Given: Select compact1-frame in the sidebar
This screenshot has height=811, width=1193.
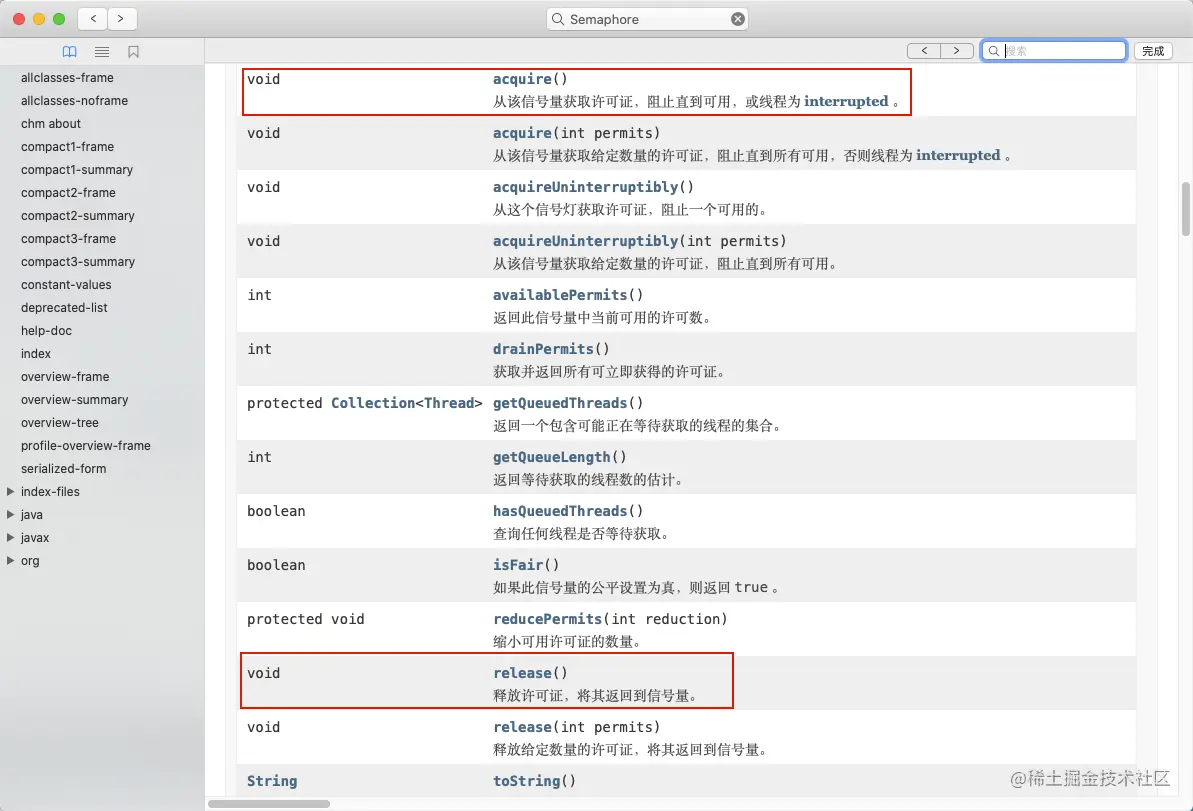Looking at the screenshot, I should [68, 146].
